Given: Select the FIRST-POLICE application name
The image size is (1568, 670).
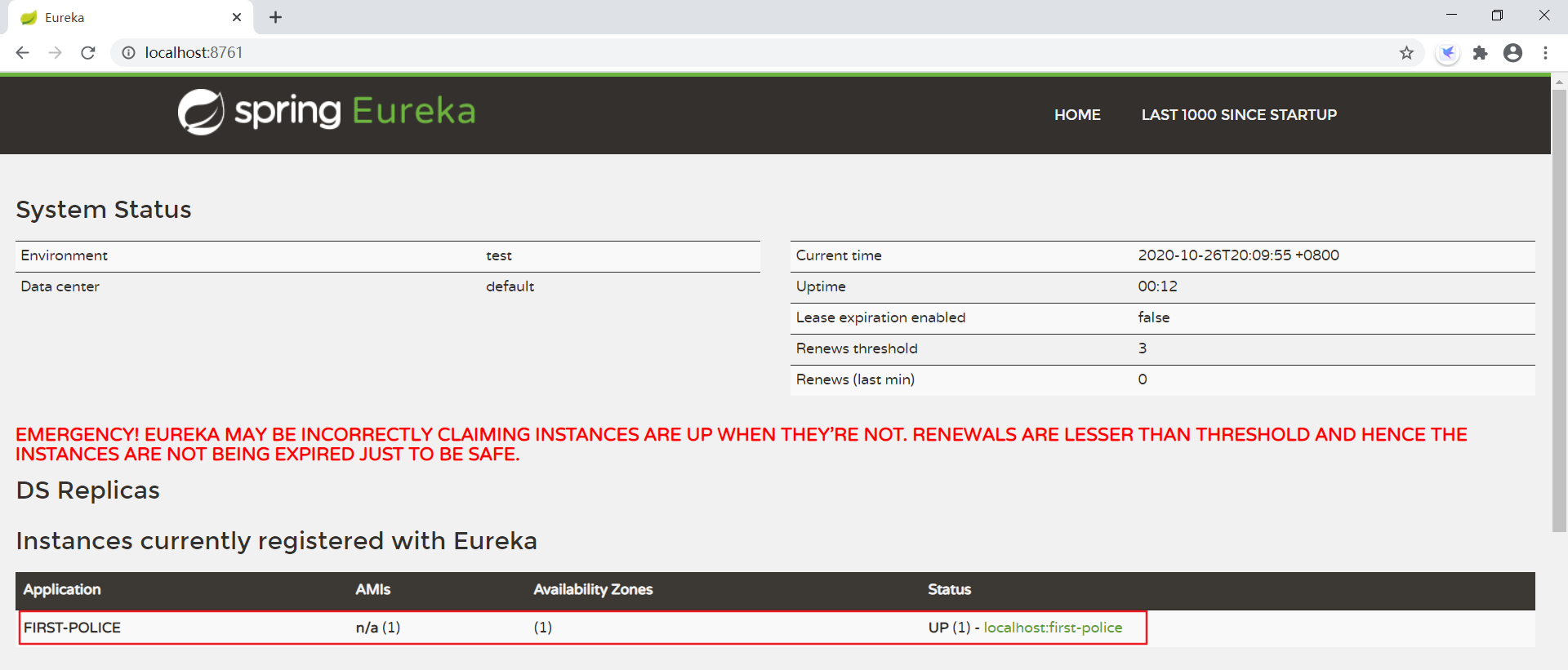Looking at the screenshot, I should click(x=72, y=628).
